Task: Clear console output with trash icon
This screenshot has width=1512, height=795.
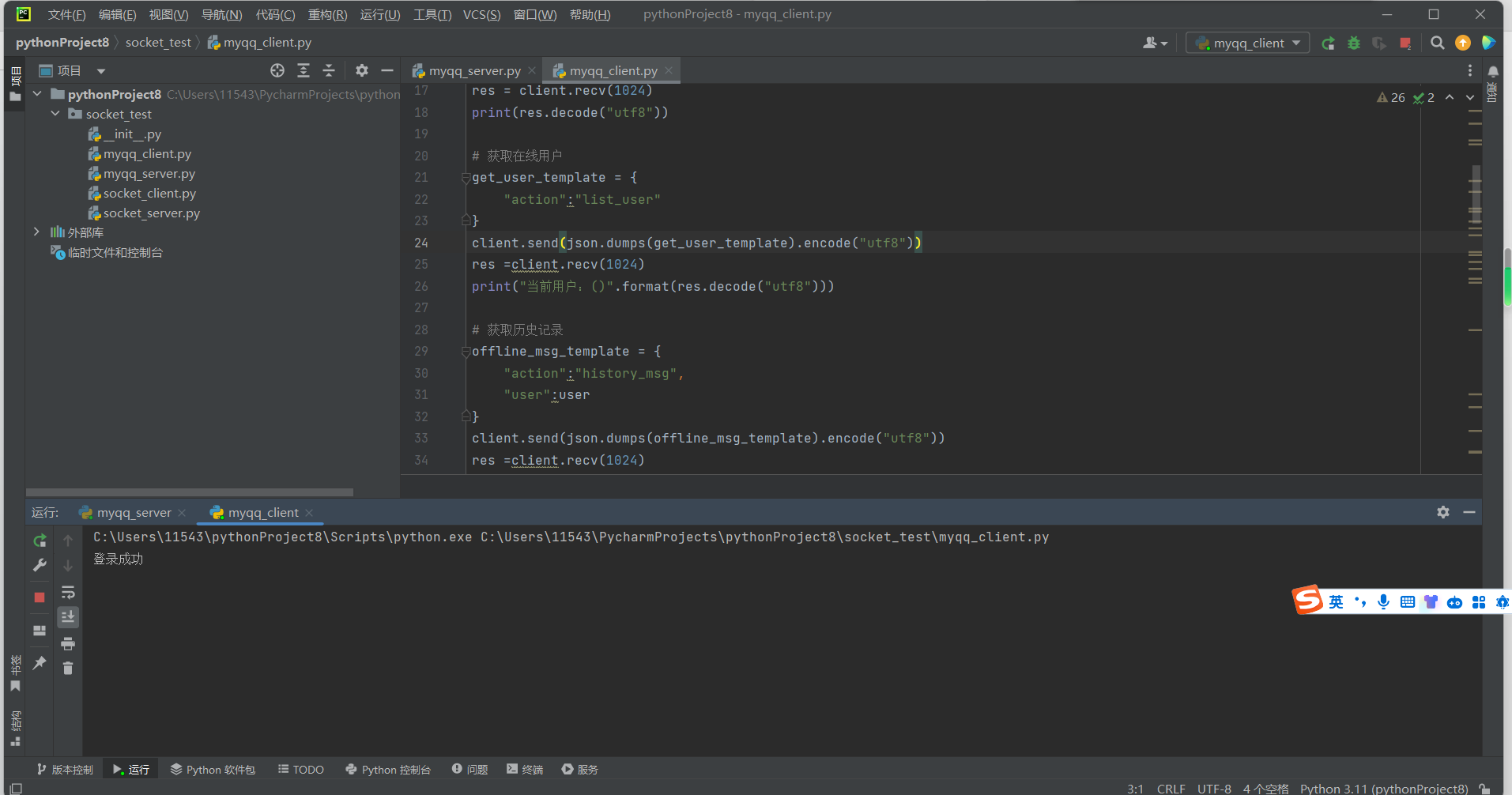Action: pyautogui.click(x=68, y=669)
